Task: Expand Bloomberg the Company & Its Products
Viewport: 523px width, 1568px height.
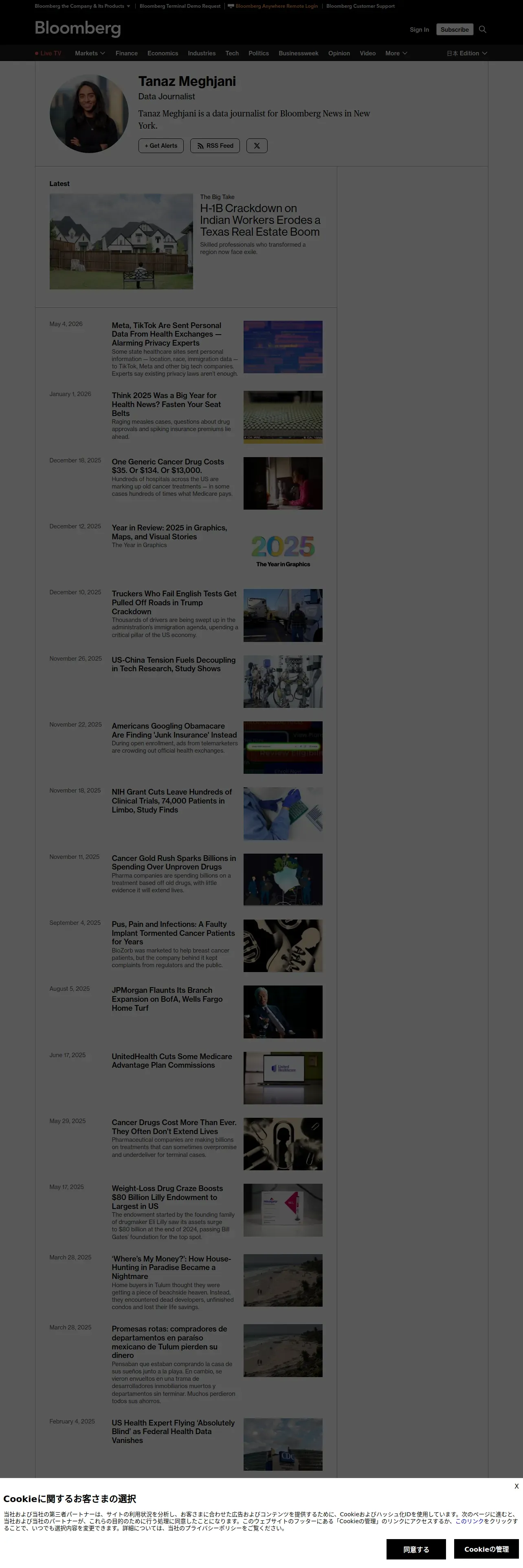Action: 82,6
